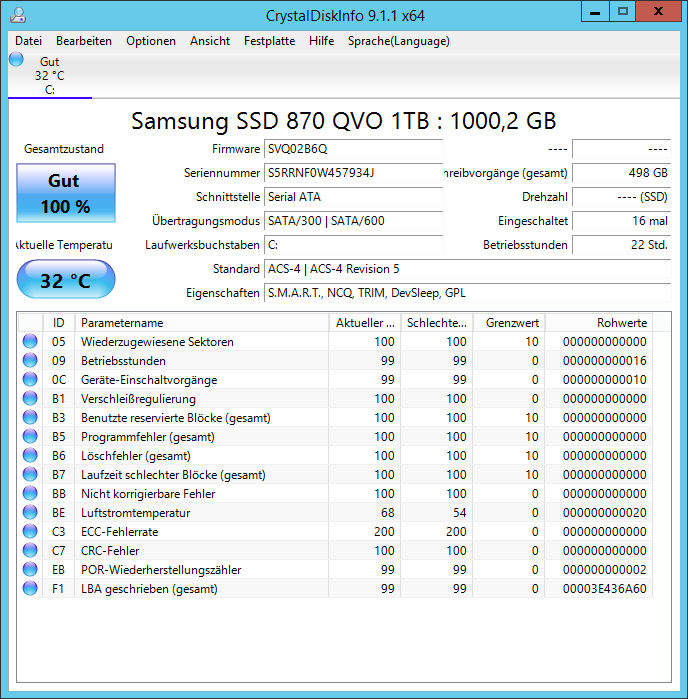Viewport: 688px width, 699px height.
Task: Click the Eigenschaften field with S.M.A.R.T., NCQ
Action: [467, 293]
